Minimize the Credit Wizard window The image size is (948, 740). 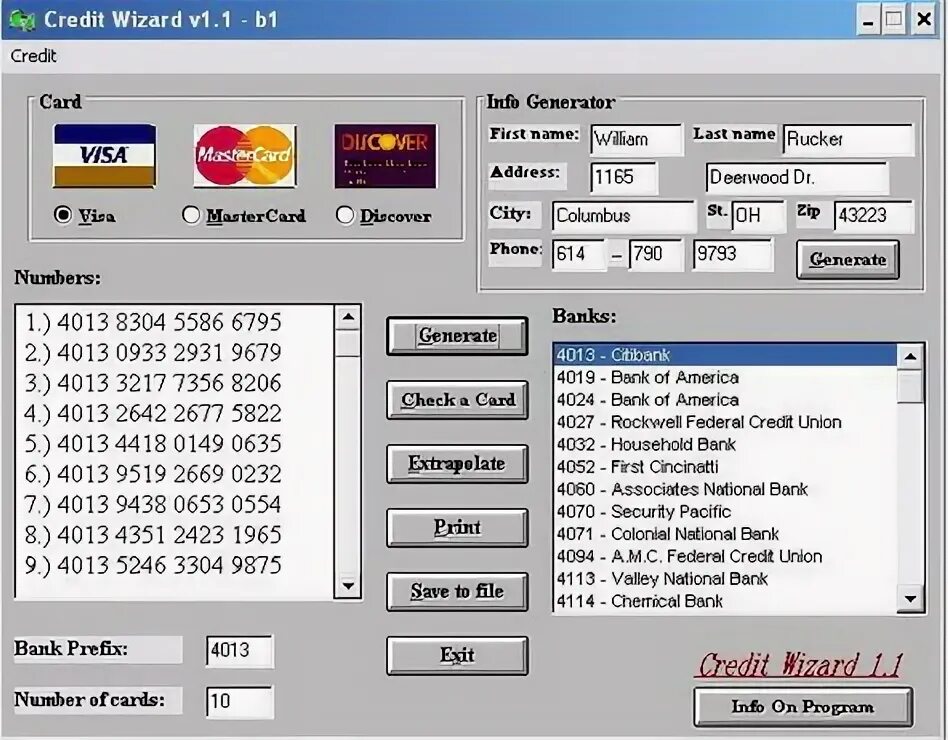tap(868, 21)
